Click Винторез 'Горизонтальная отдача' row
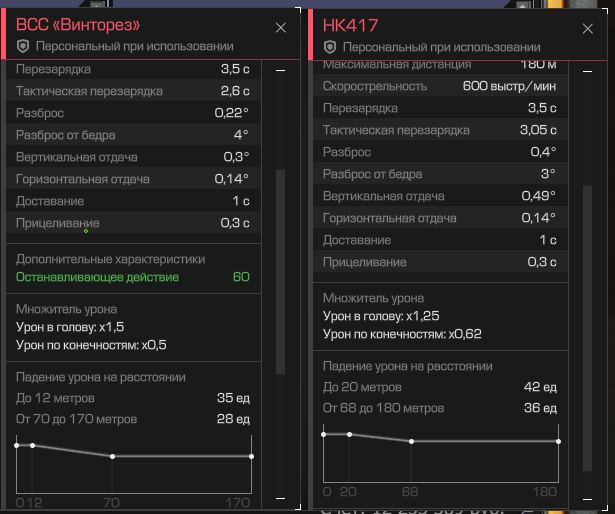 [x=133, y=179]
